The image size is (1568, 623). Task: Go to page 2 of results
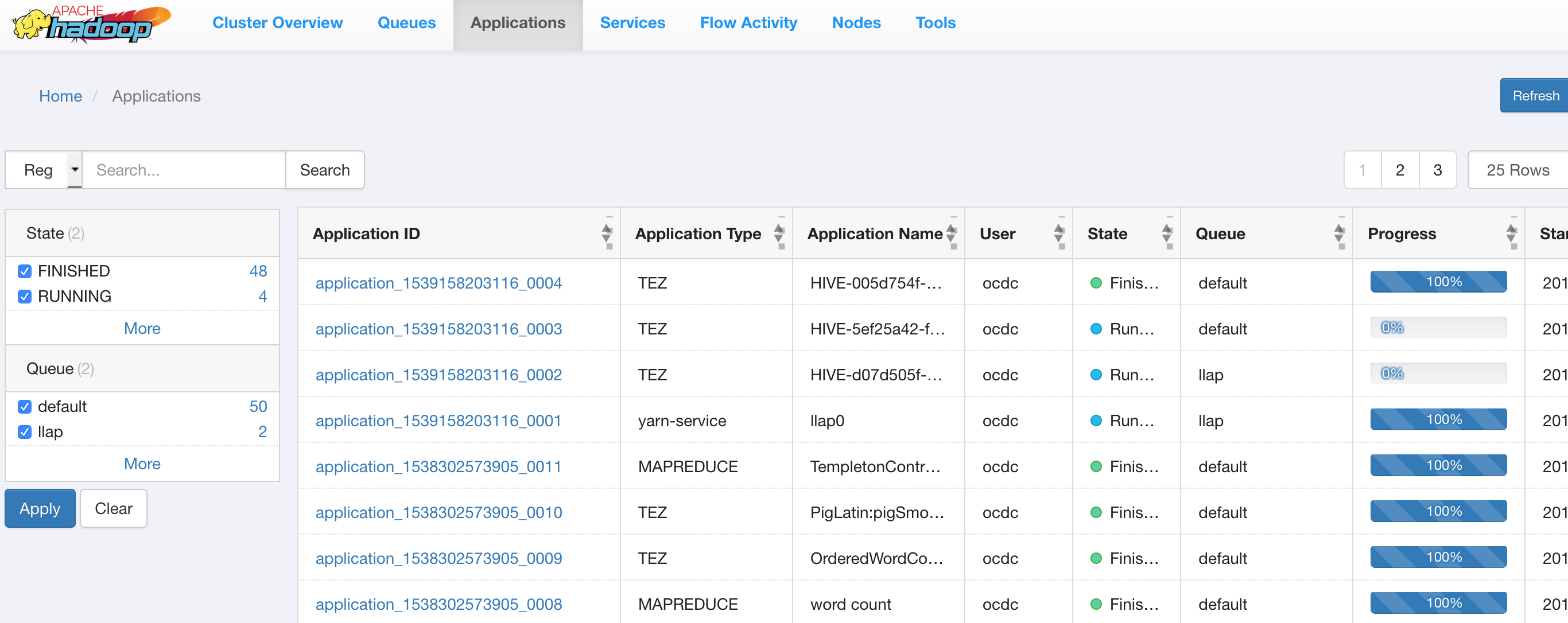(x=1400, y=170)
